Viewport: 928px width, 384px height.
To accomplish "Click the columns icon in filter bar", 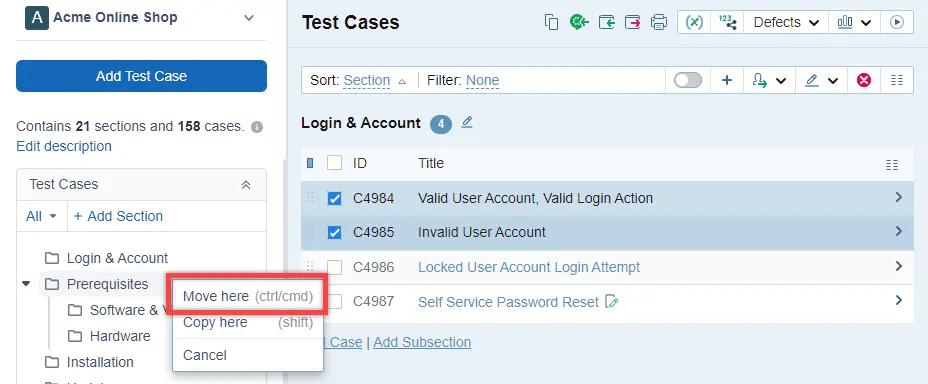I will tap(897, 80).
